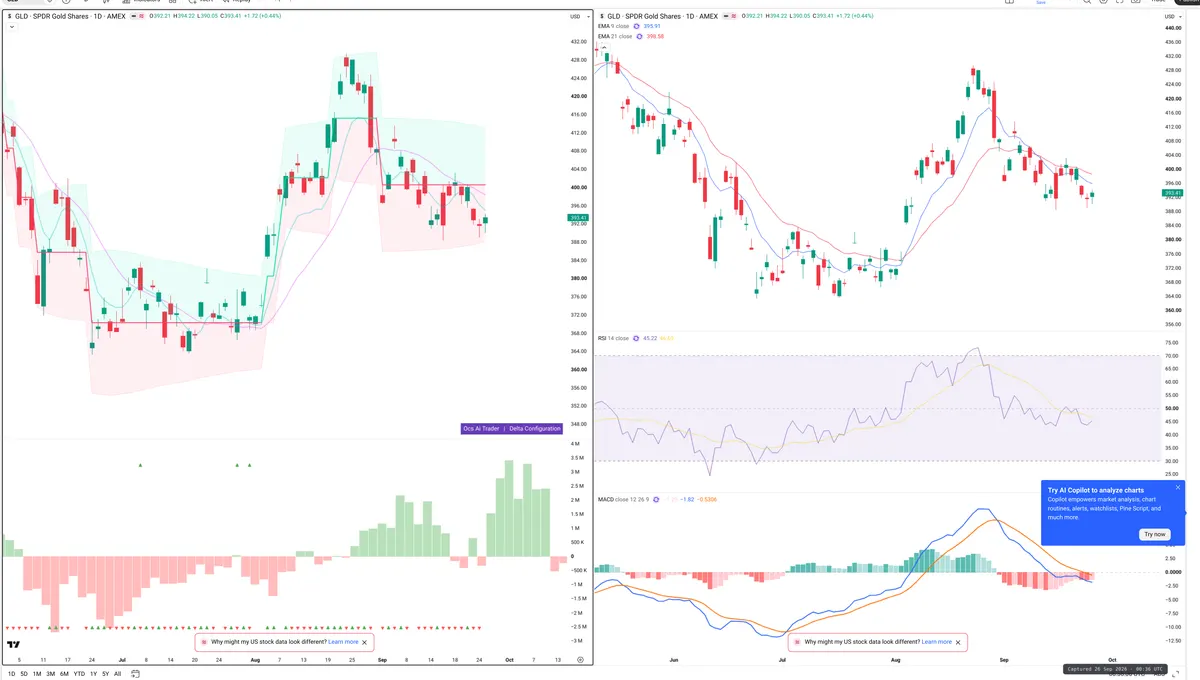Click the left chart GLD SPDR Gold Shares title
The image size is (1200, 680).
pyautogui.click(x=70, y=16)
